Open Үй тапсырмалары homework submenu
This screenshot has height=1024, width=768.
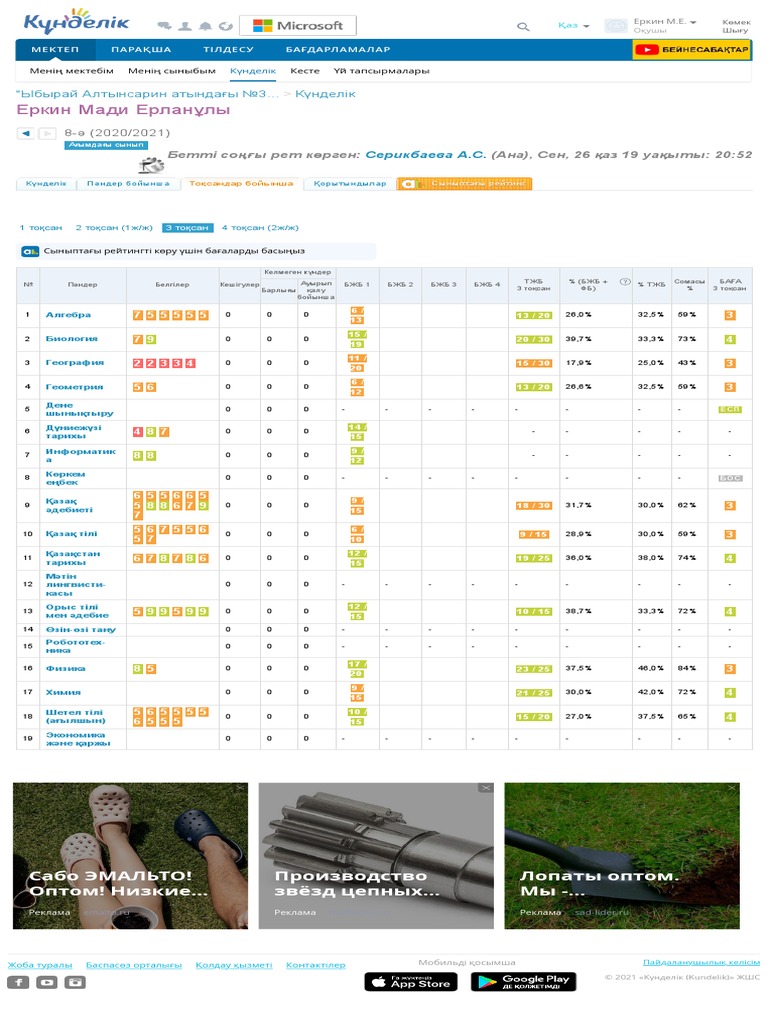tap(381, 71)
